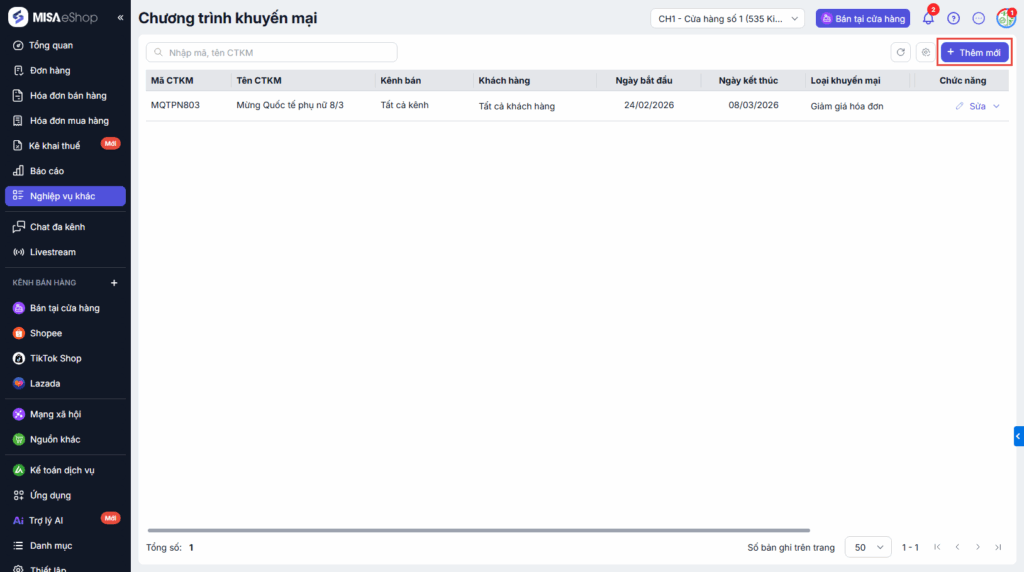Go to previous page
1024x572 pixels.
pyautogui.click(x=957, y=547)
